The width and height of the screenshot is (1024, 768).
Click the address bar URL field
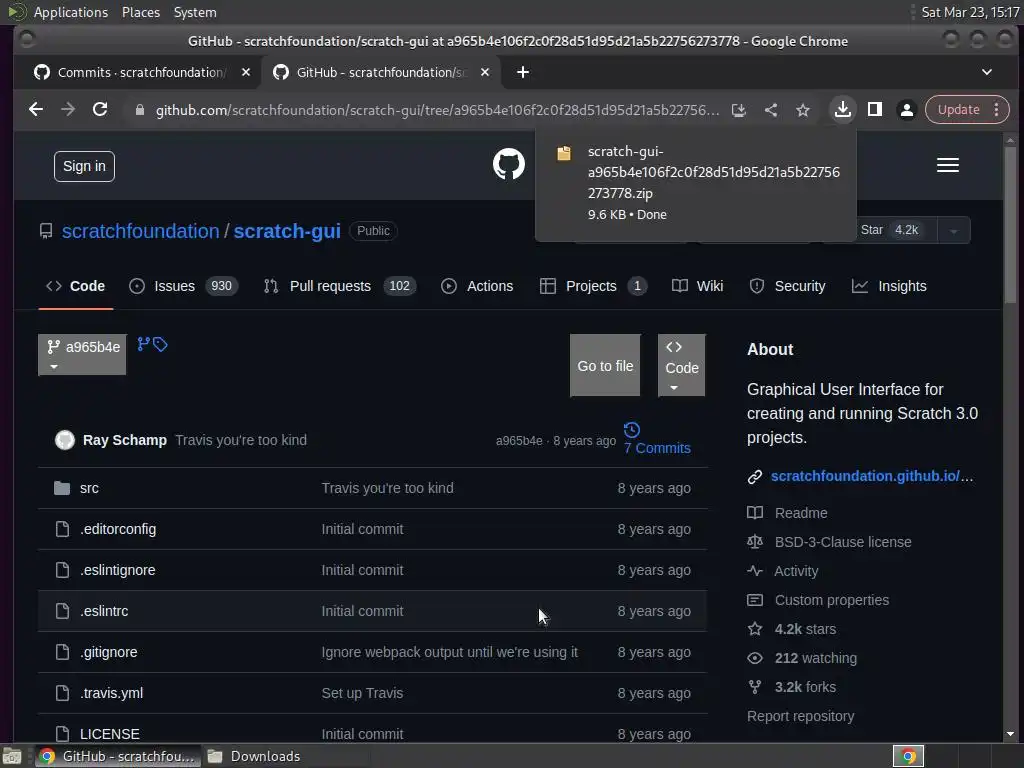(x=437, y=110)
